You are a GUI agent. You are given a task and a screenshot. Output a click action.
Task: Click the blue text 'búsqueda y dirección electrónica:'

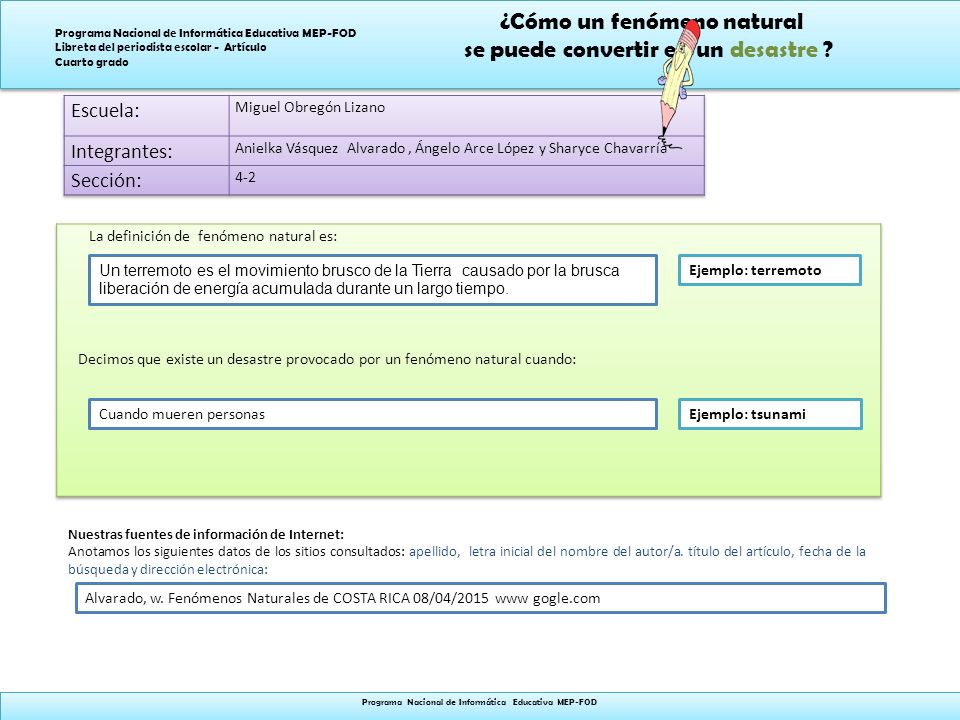pyautogui.click(x=168, y=569)
